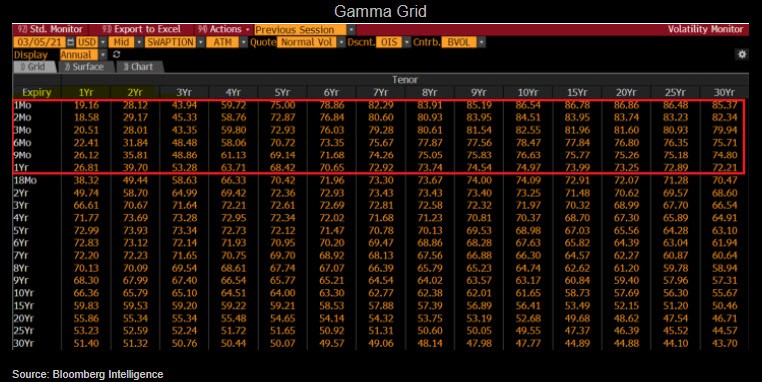762x382 pixels.
Task: Switch to the Surface tab
Action: [x=85, y=67]
